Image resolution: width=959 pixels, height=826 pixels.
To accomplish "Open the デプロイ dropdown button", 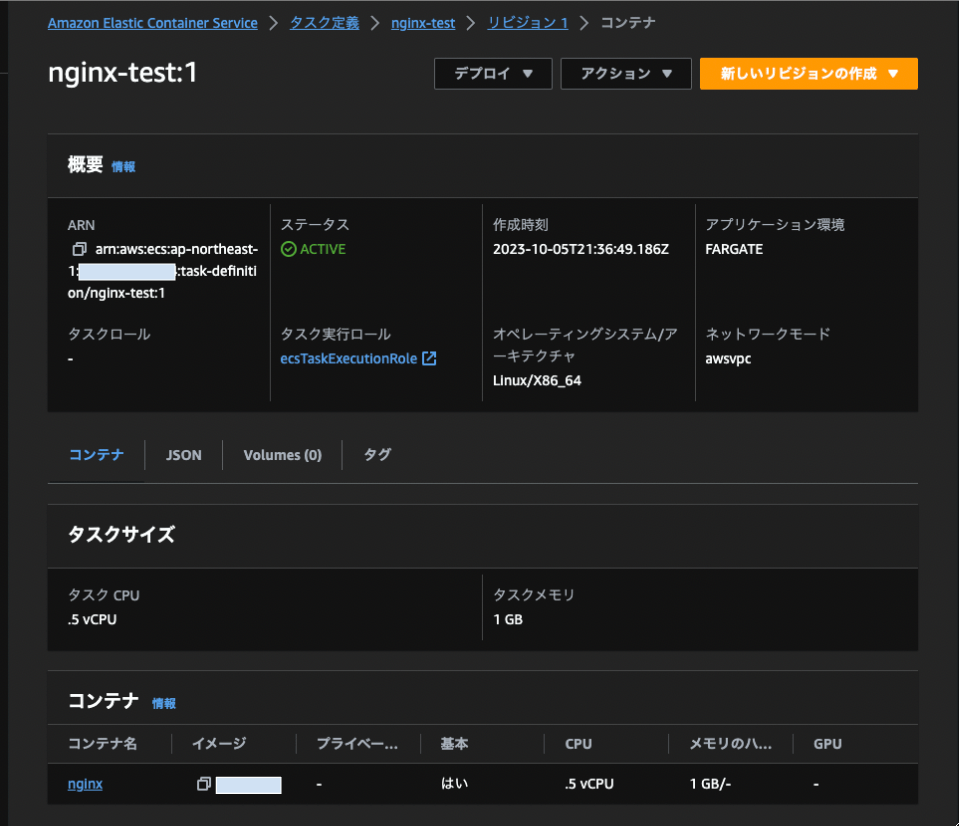I will (493, 74).
